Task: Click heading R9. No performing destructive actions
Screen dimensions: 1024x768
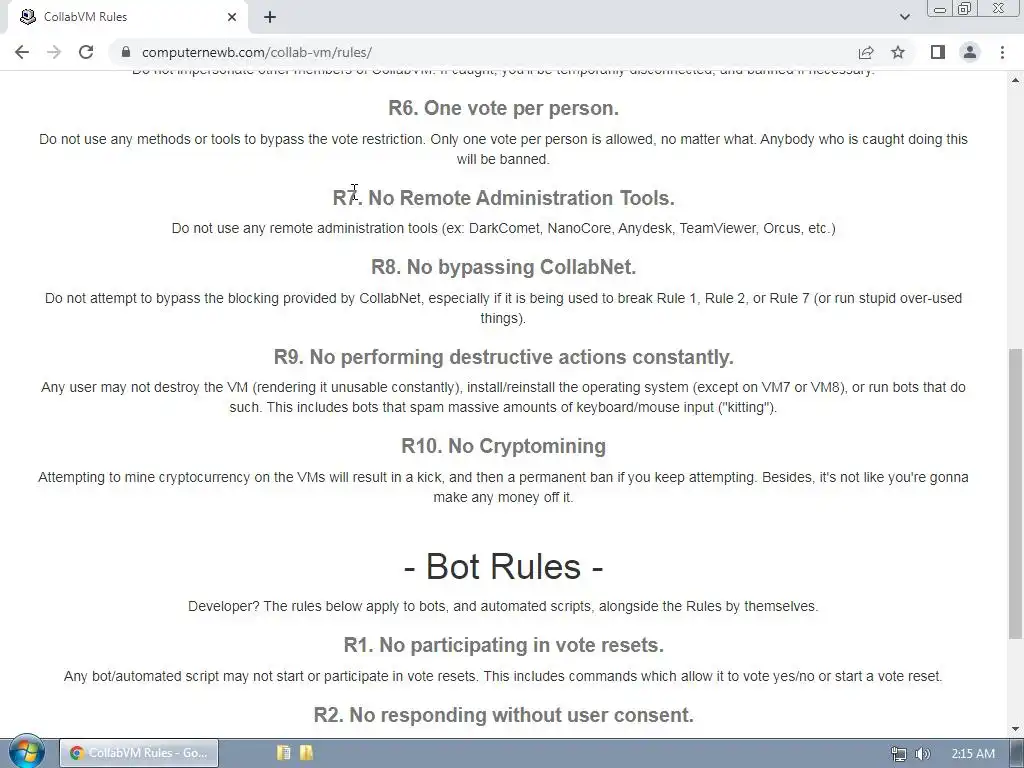Action: point(504,357)
